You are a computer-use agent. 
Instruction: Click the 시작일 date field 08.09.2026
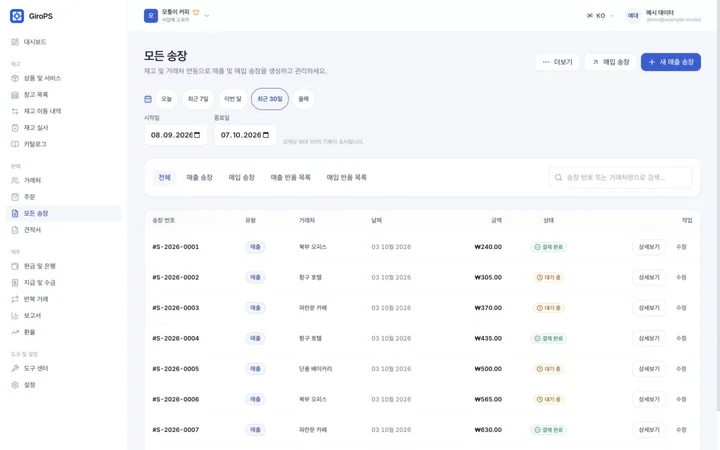click(175, 135)
